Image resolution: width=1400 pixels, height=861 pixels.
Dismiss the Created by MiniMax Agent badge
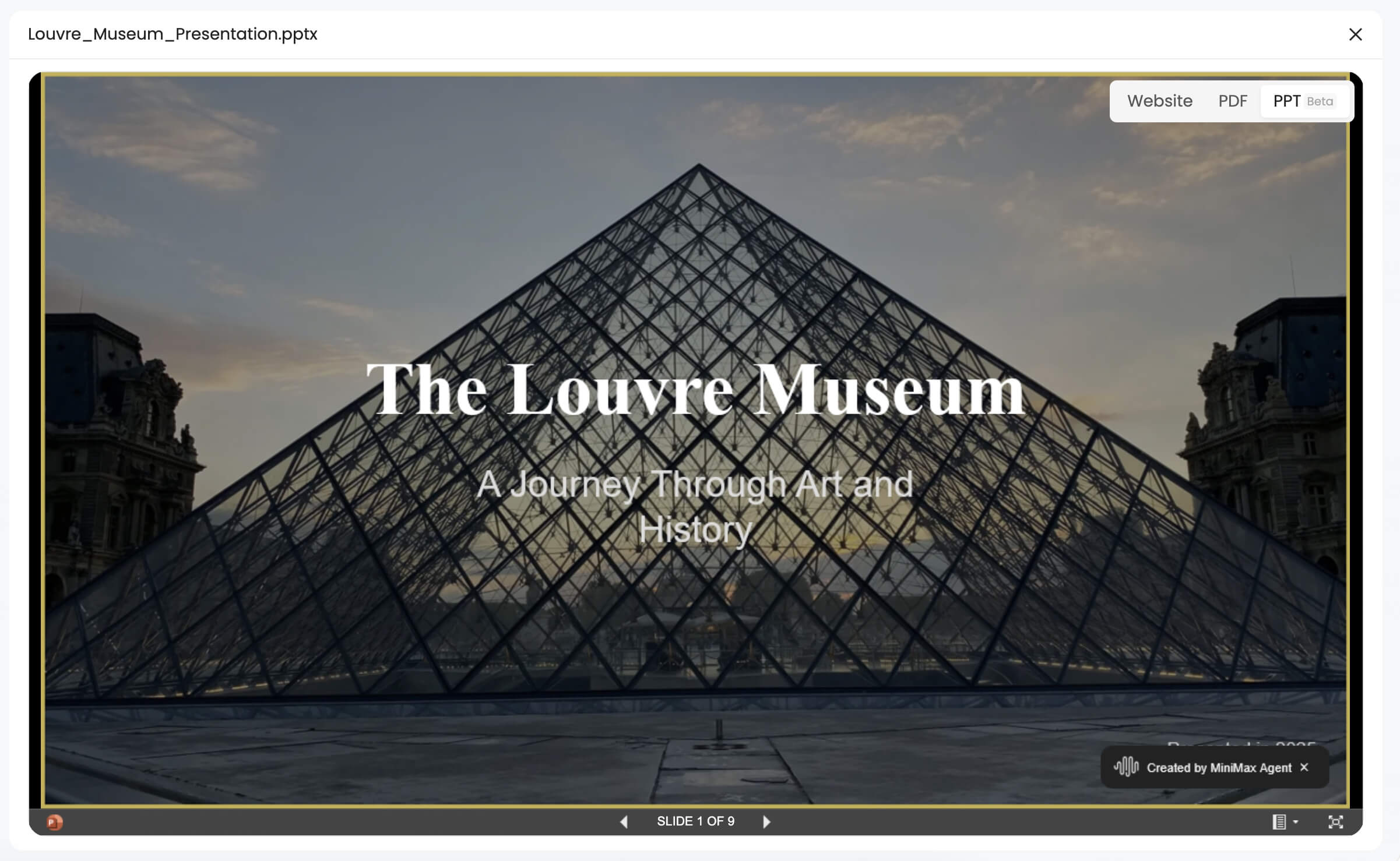(x=1304, y=767)
